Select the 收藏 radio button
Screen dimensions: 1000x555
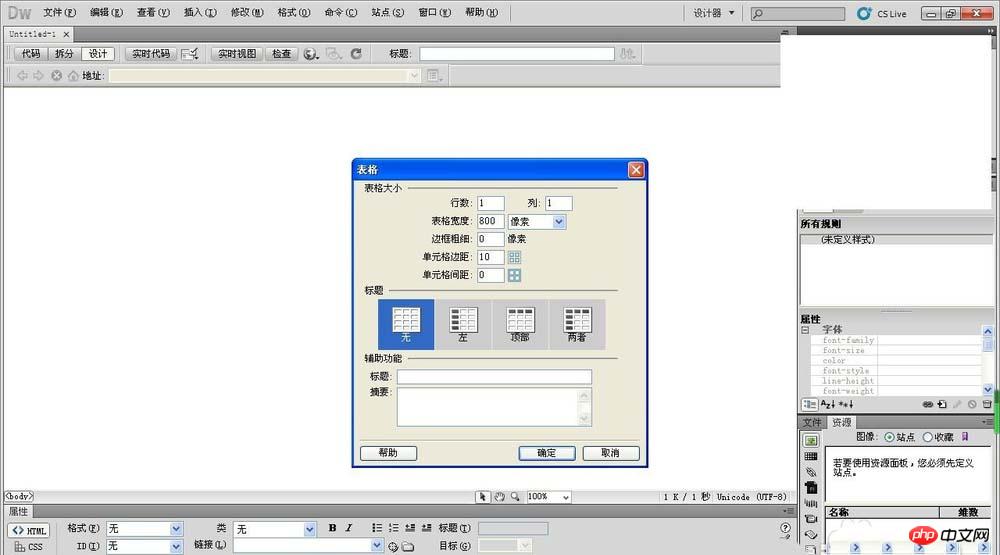(x=927, y=437)
